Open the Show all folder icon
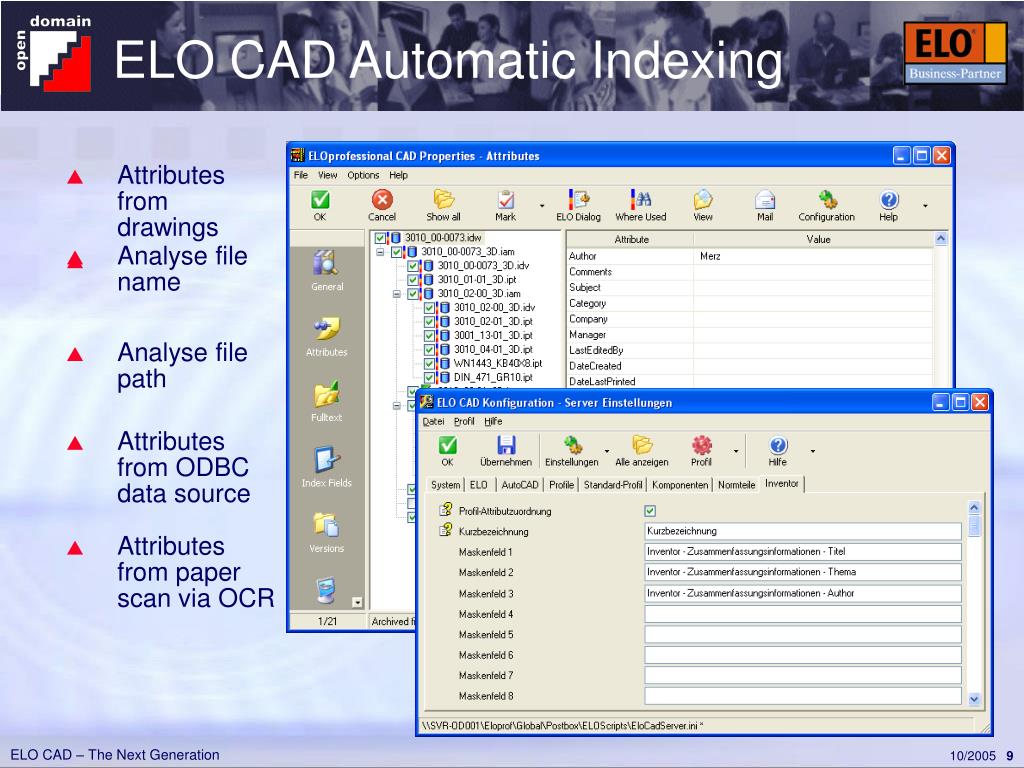 point(443,199)
